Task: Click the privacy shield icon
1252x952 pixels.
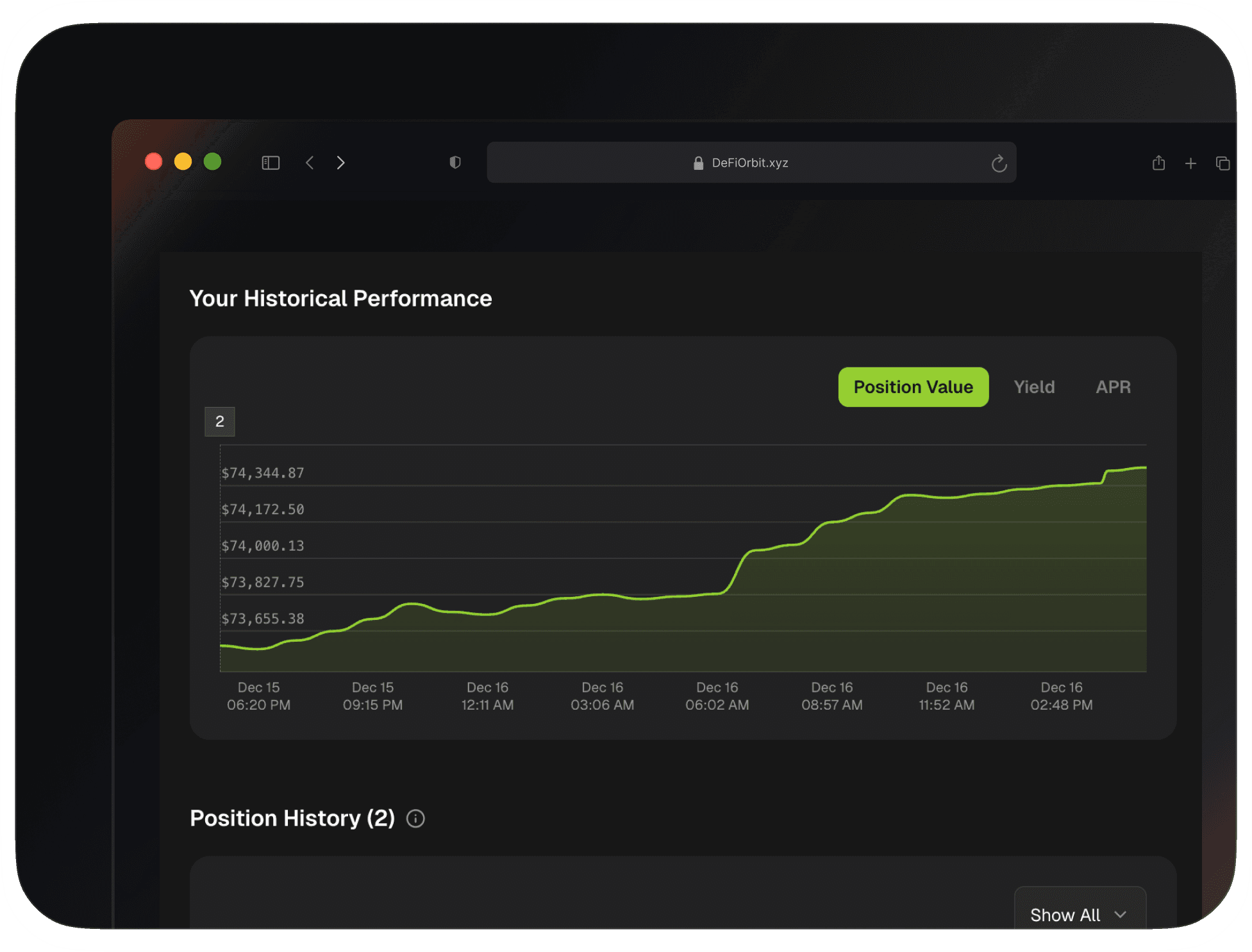Action: 455,163
